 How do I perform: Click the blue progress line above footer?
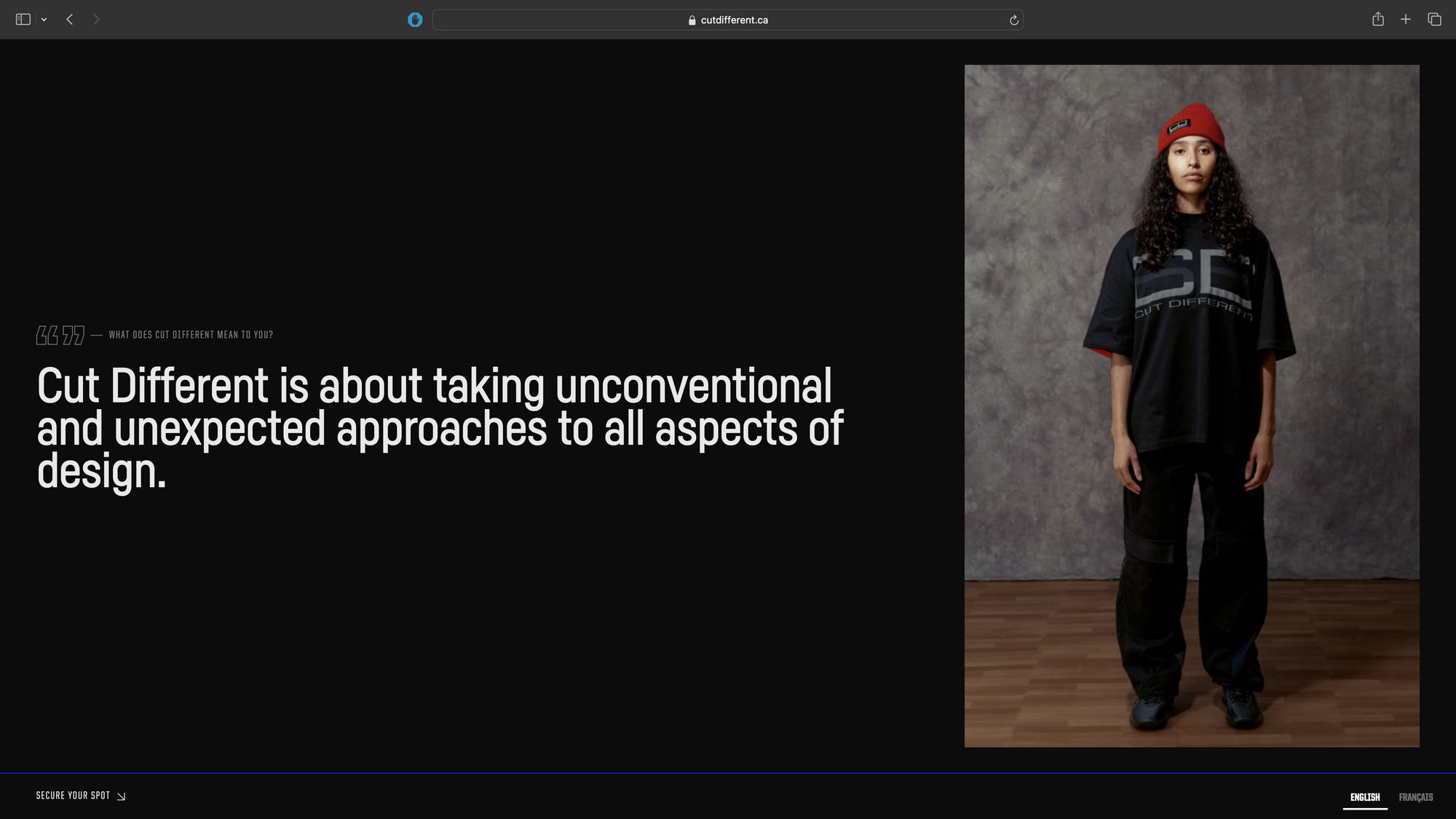(x=728, y=773)
